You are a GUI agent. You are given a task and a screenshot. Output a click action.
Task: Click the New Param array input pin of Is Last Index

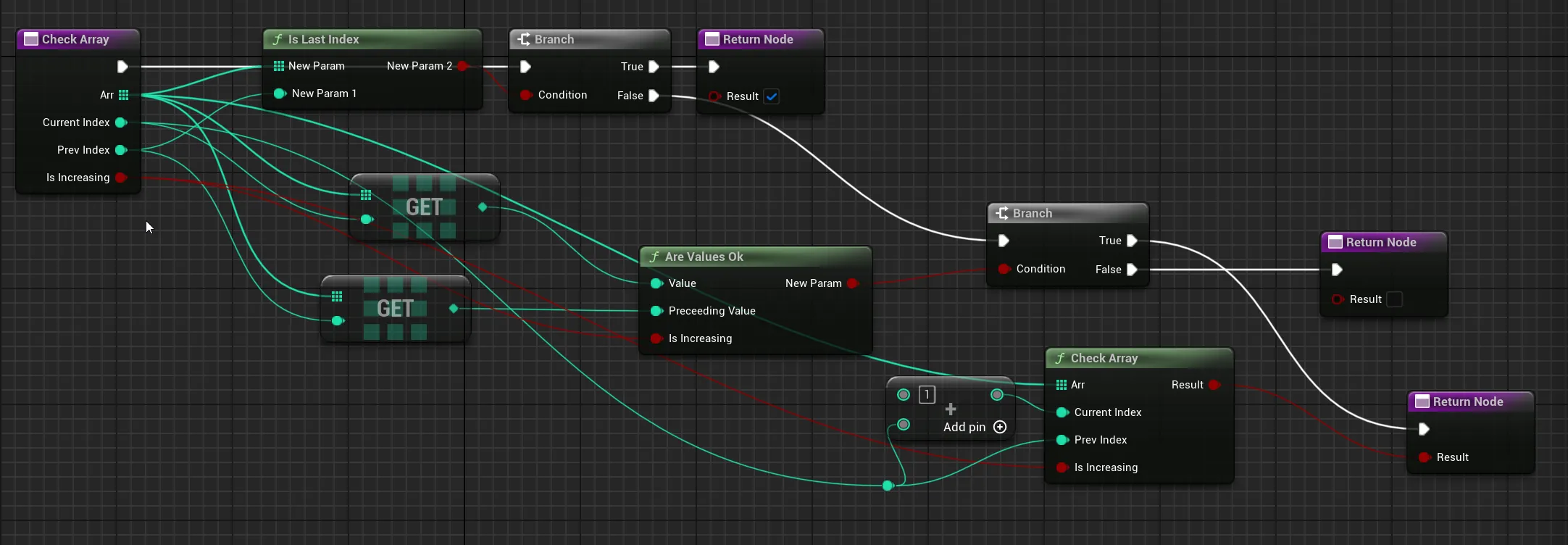(x=279, y=66)
